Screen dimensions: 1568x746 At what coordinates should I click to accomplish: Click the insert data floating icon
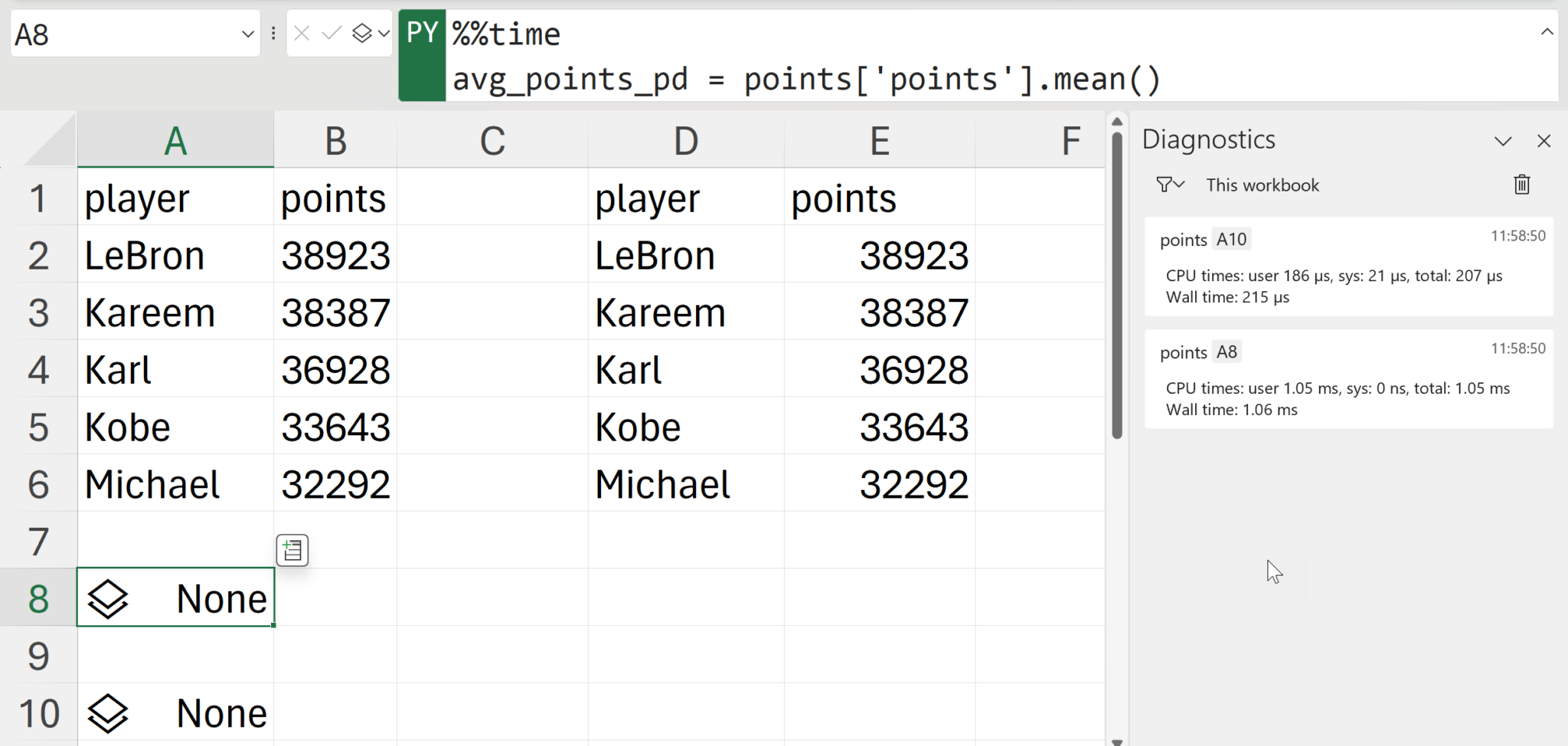(292, 550)
